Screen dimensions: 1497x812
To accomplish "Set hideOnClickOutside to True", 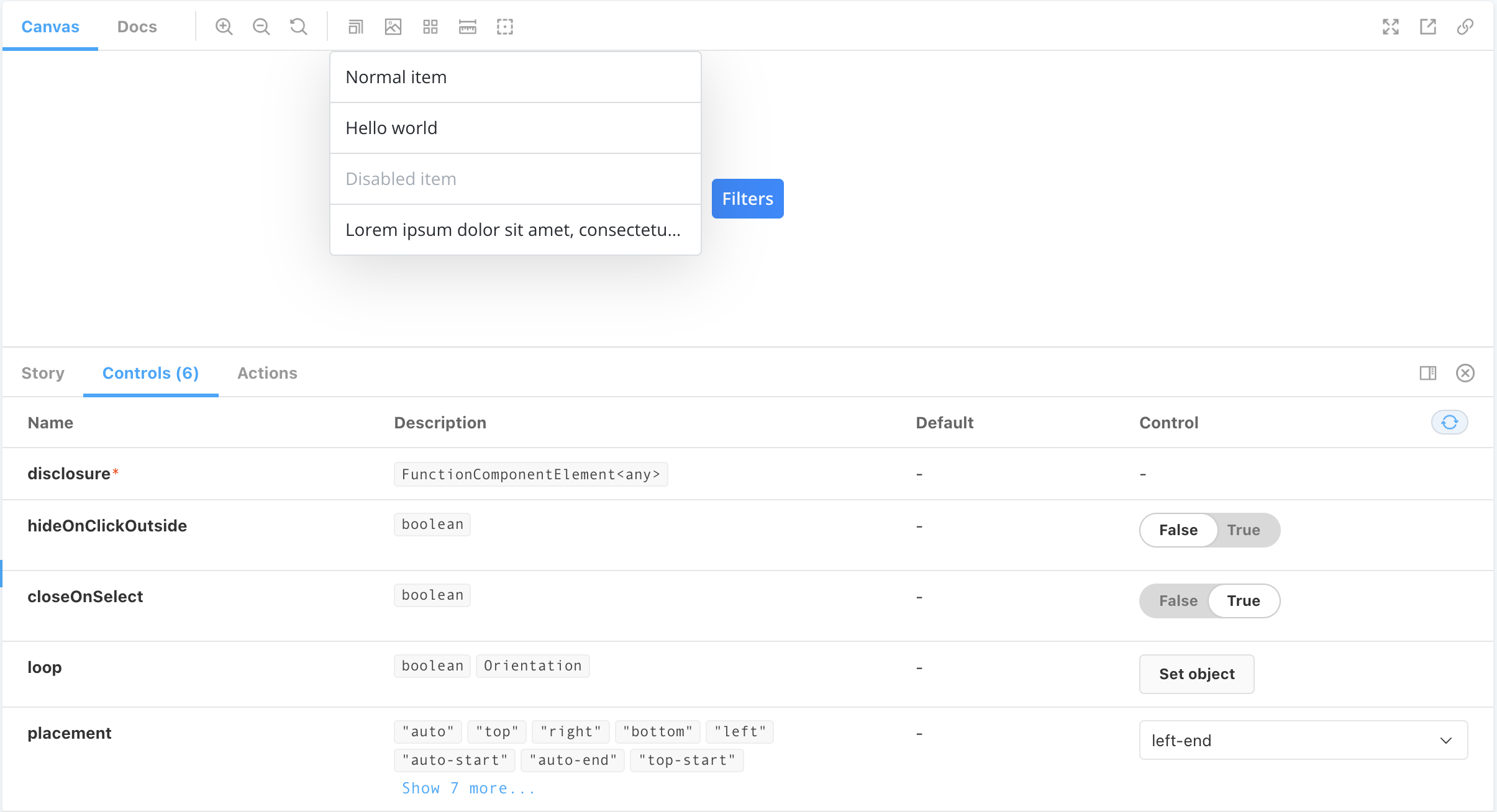I will pos(1244,530).
